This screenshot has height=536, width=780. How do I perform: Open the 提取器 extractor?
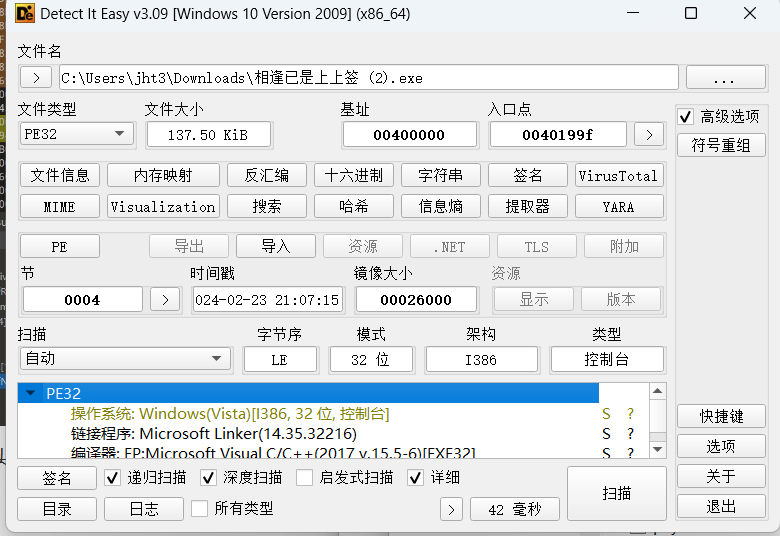click(528, 207)
